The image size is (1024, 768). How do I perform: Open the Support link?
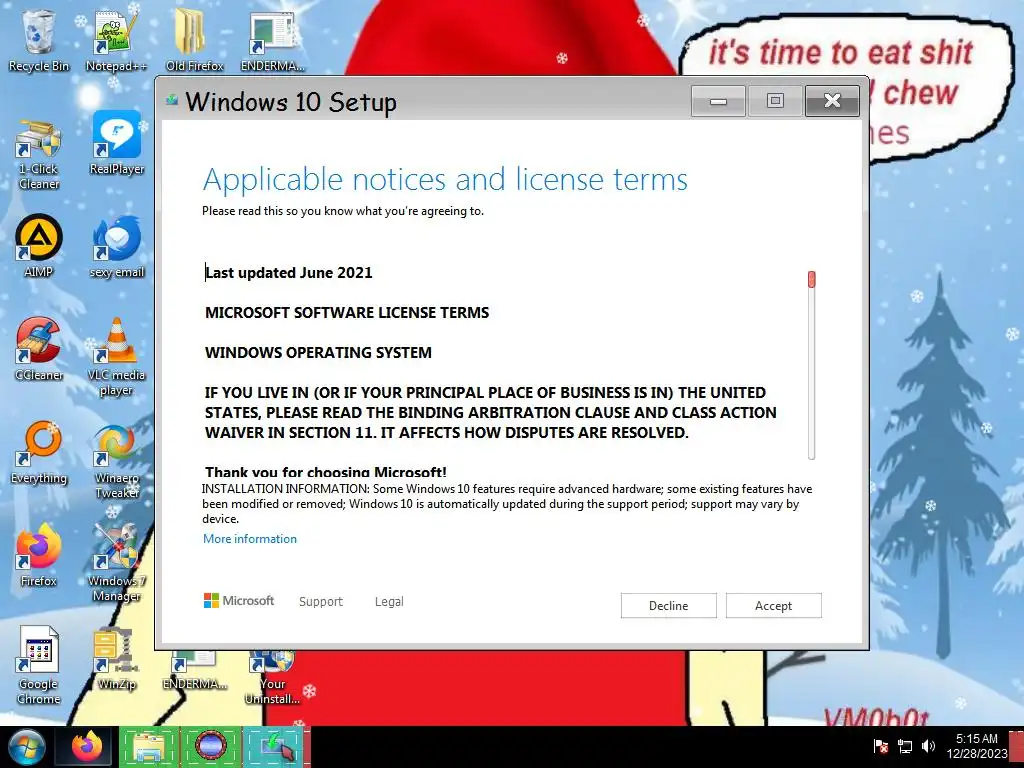point(321,601)
